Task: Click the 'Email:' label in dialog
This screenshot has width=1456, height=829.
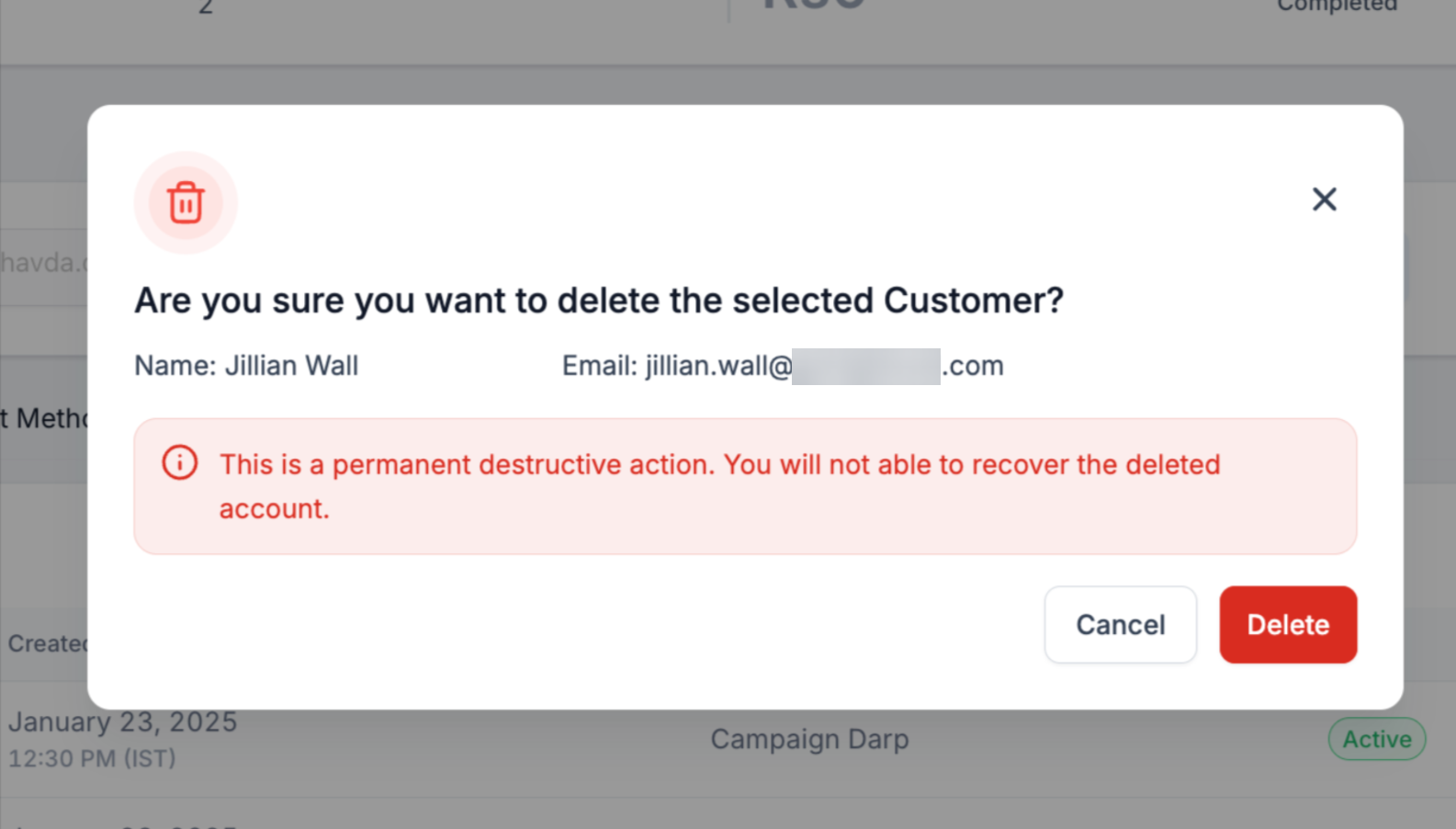Action: tap(600, 366)
